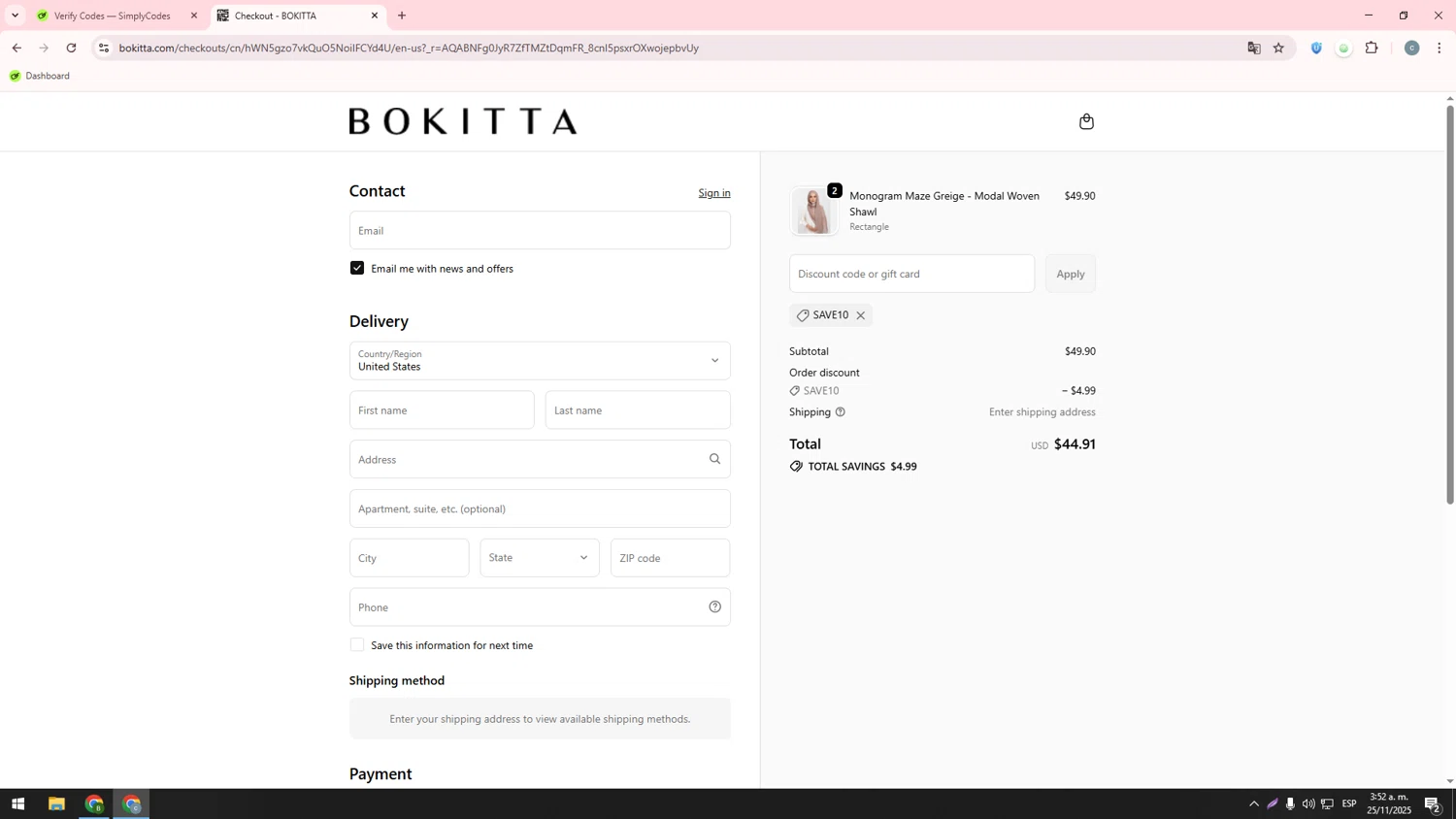Reload the checkout page
This screenshot has height=819, width=1456.
click(x=71, y=48)
